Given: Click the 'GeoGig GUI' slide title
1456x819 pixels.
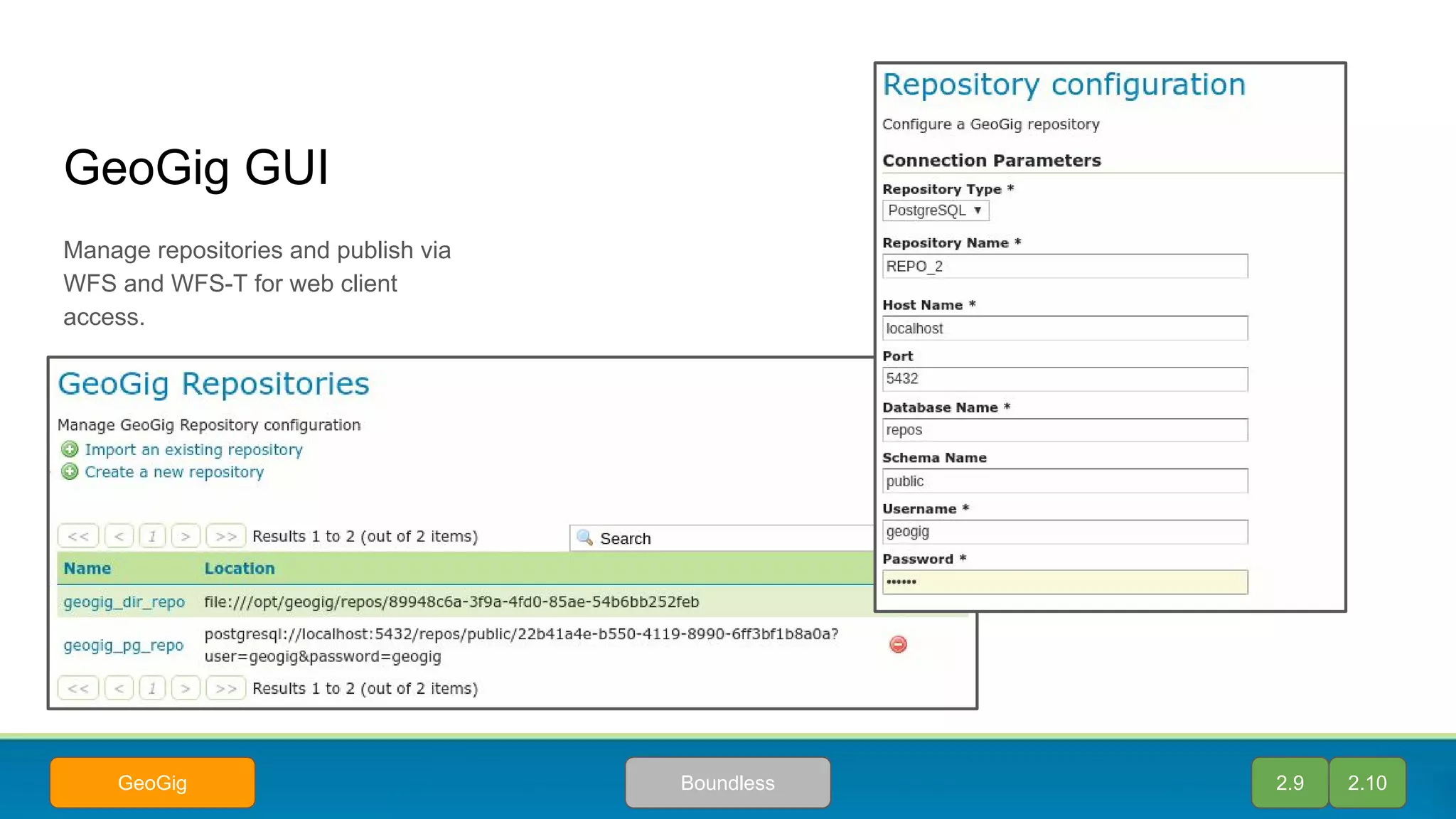Looking at the screenshot, I should coord(196,168).
